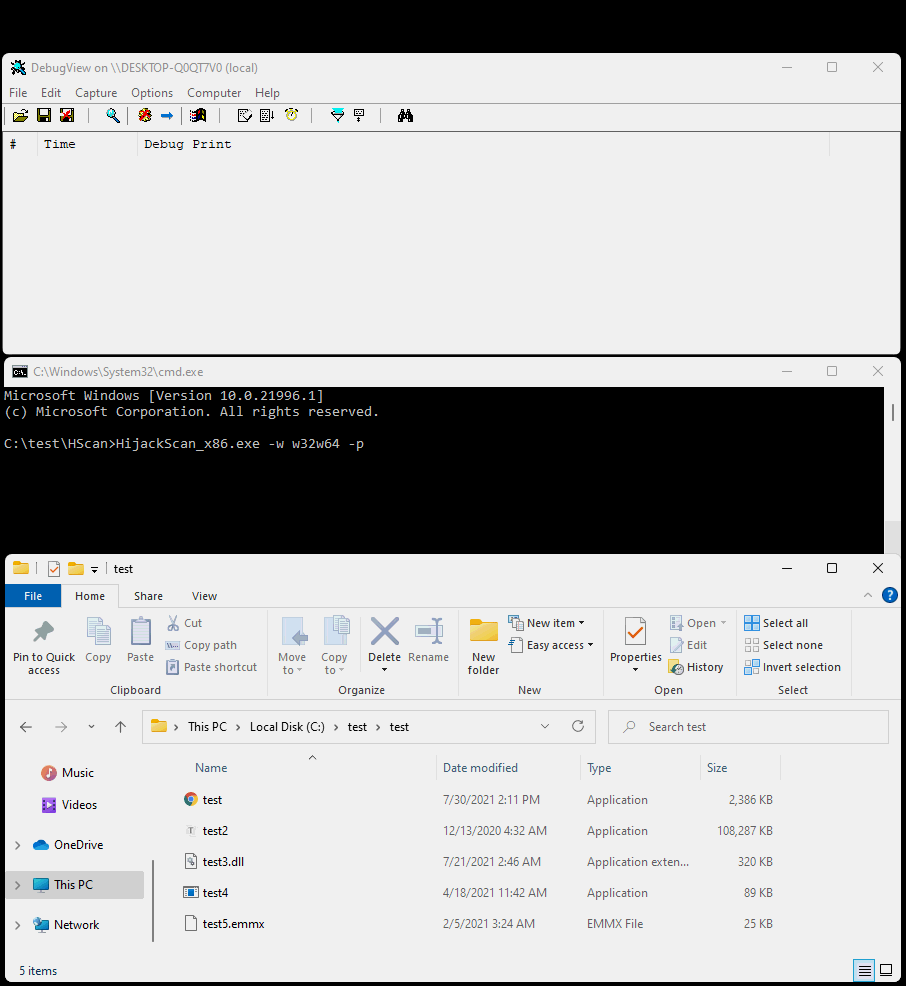Toggle Capture Win32 flag icon in DebugView
This screenshot has height=986, width=906.
click(198, 116)
